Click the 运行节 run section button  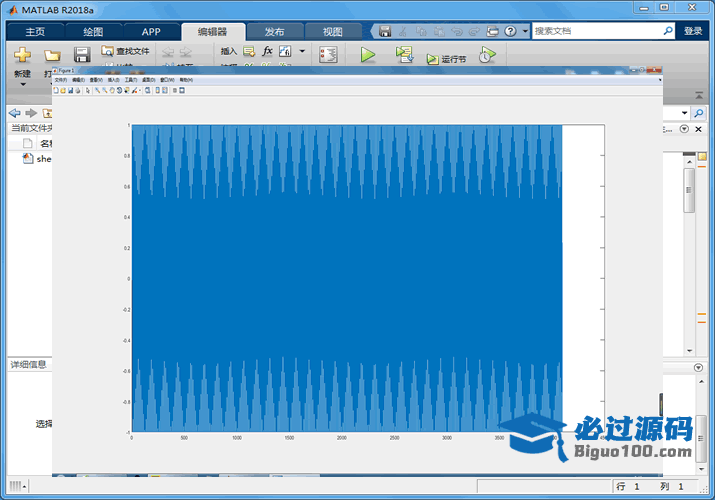click(446, 59)
